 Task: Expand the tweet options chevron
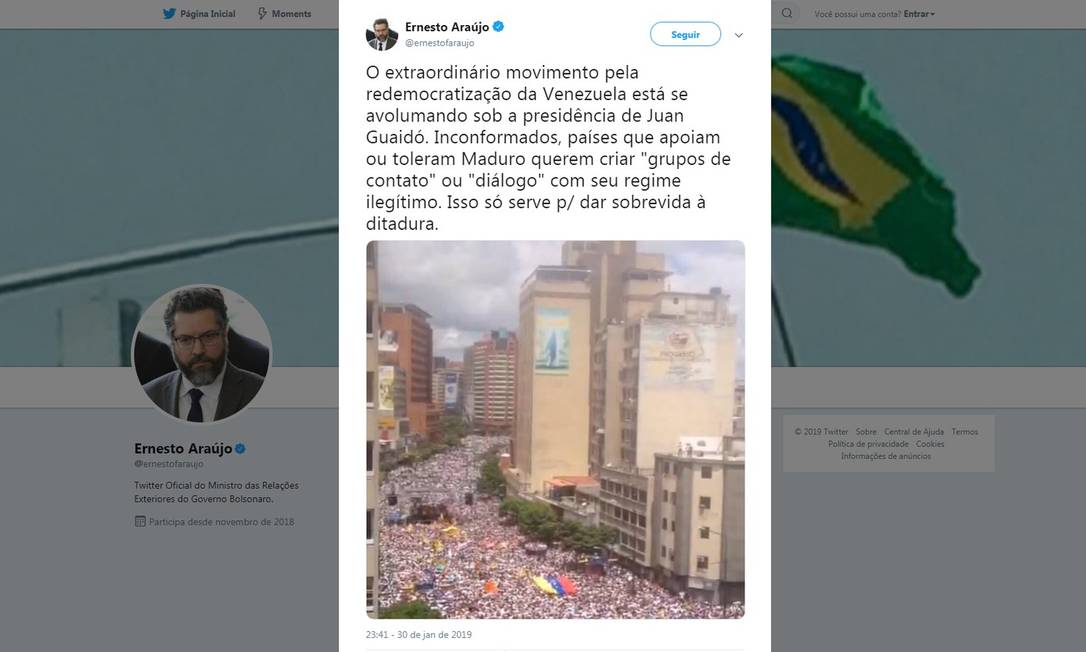click(x=738, y=35)
